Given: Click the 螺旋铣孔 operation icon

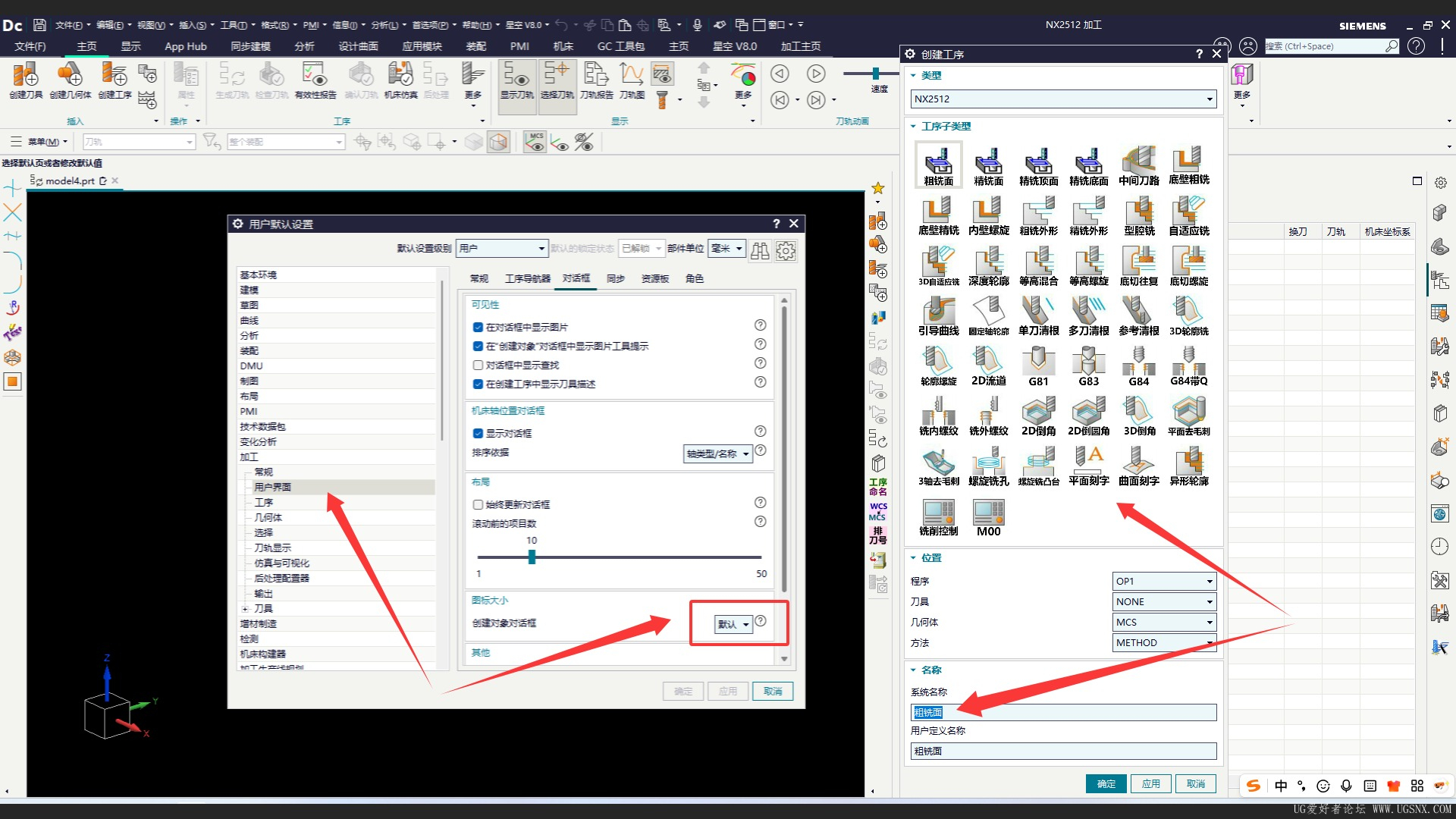Looking at the screenshot, I should coord(988,463).
